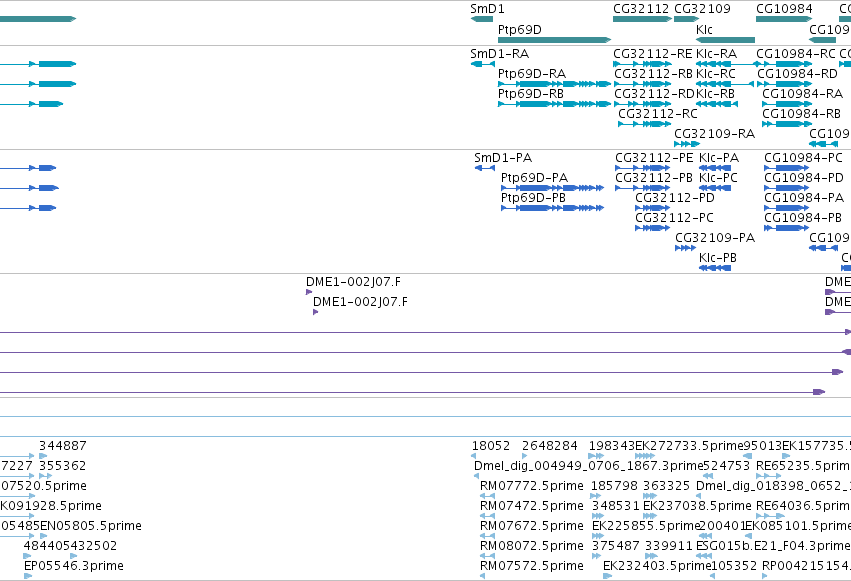This screenshot has height=581, width=851.
Task: Select transcript Ptp69D-RB label
Action: [x=531, y=93]
